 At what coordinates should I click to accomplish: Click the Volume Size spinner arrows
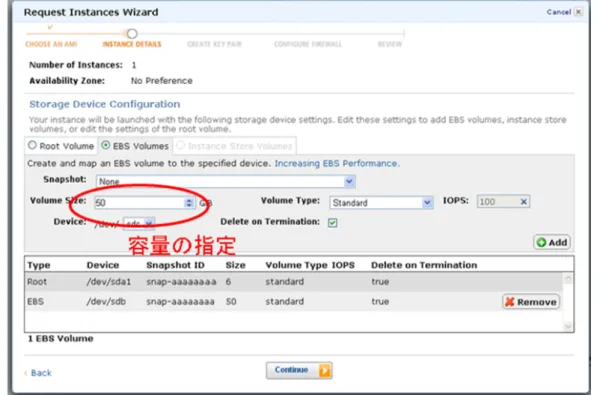pyautogui.click(x=189, y=202)
